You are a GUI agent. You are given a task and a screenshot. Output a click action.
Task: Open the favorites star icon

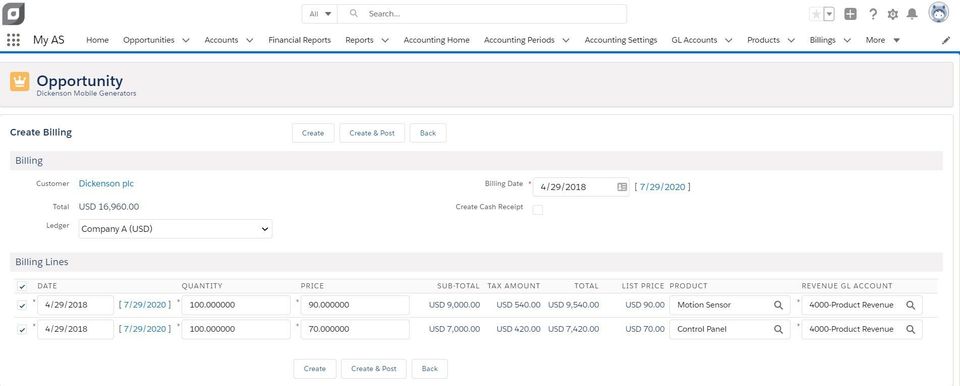click(816, 14)
